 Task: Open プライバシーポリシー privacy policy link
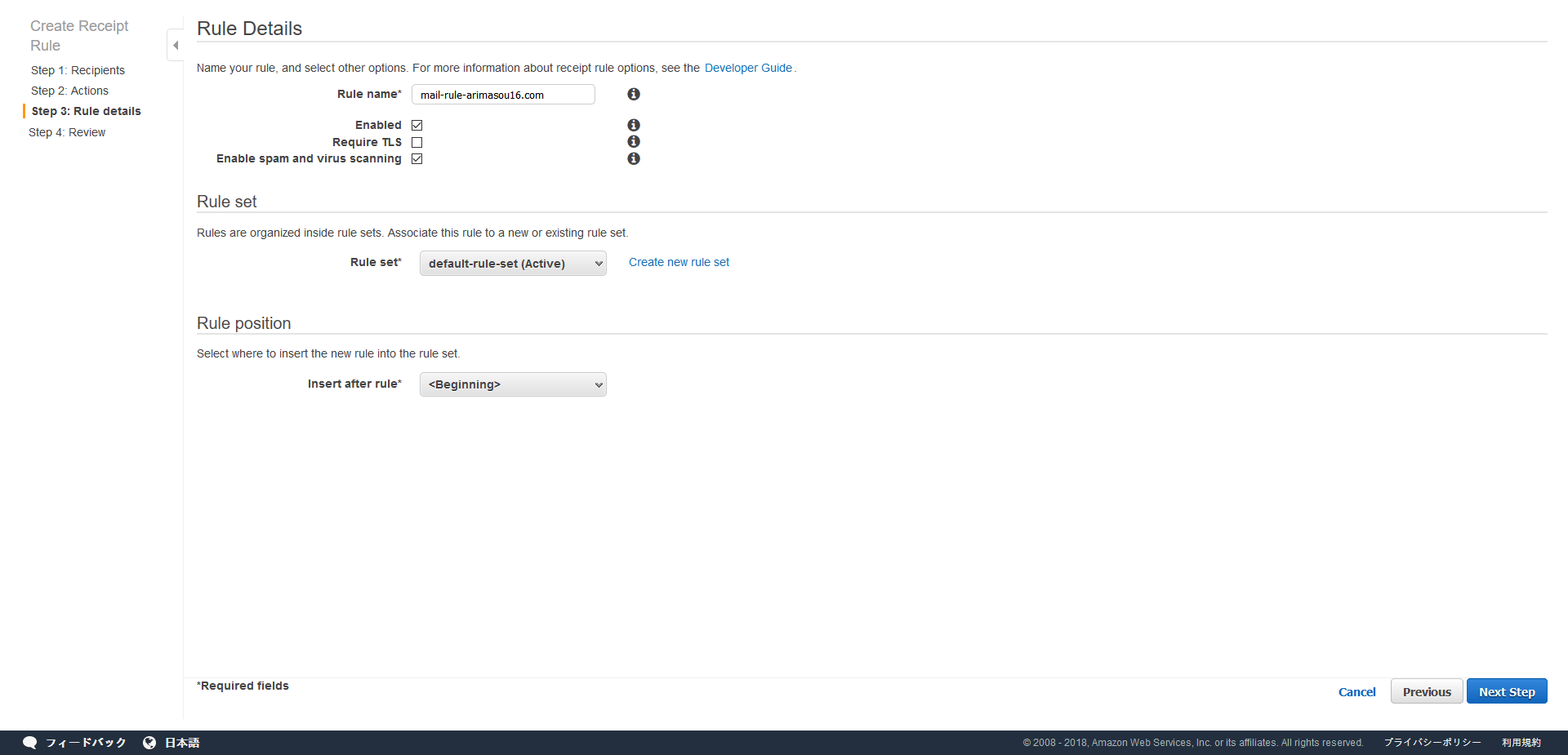(x=1432, y=743)
